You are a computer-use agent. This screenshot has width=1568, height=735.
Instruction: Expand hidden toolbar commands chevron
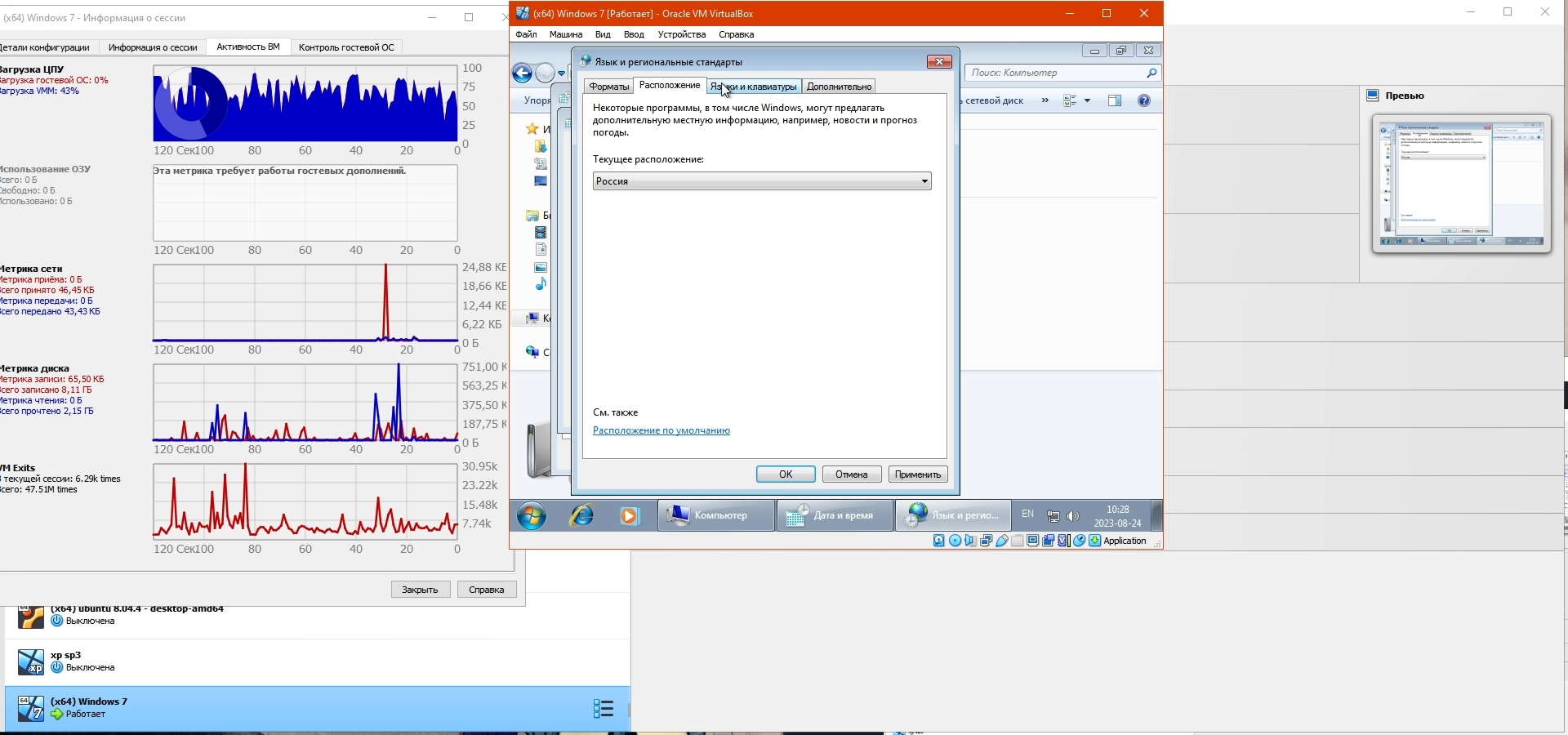[x=1045, y=100]
